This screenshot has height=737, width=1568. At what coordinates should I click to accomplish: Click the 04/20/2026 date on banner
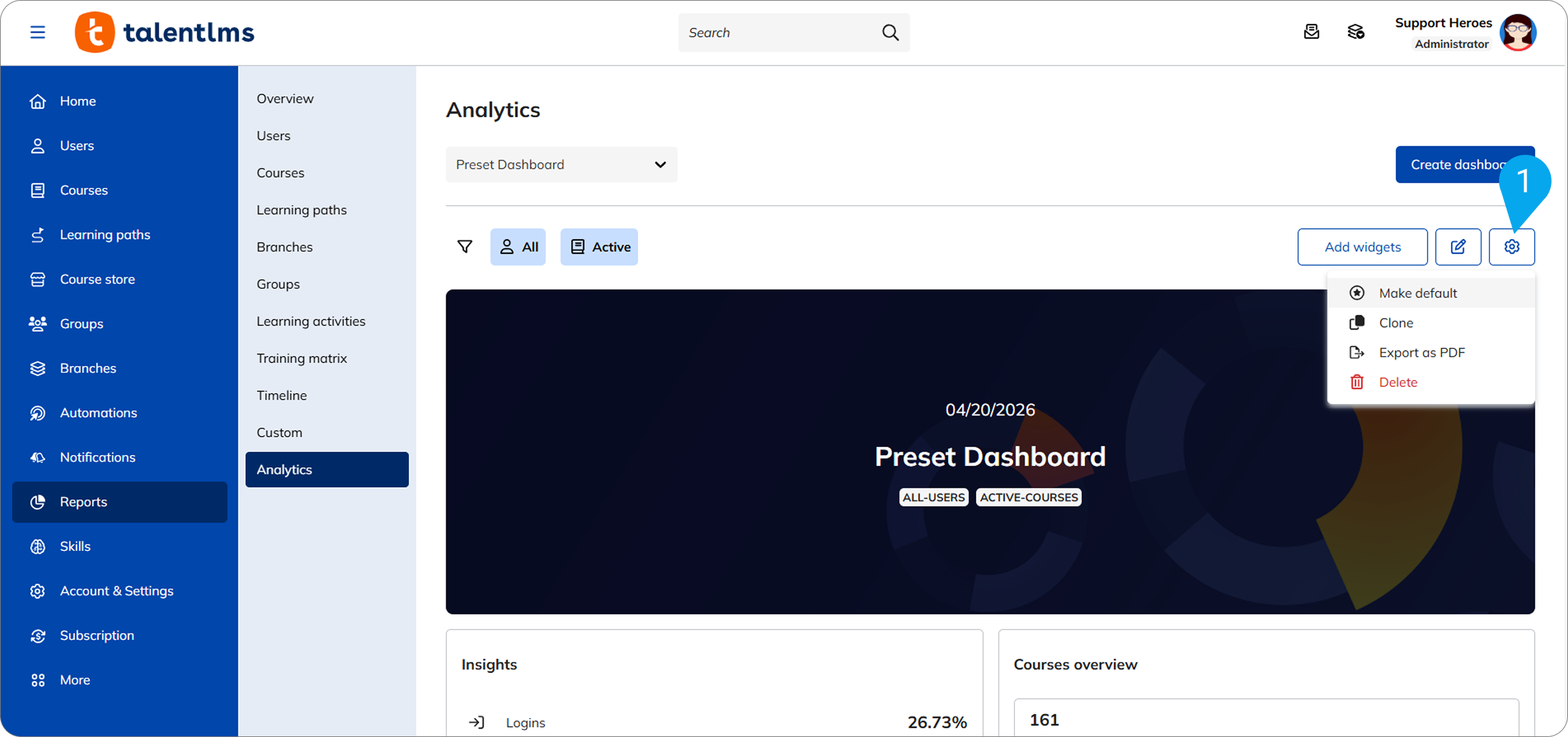point(990,409)
